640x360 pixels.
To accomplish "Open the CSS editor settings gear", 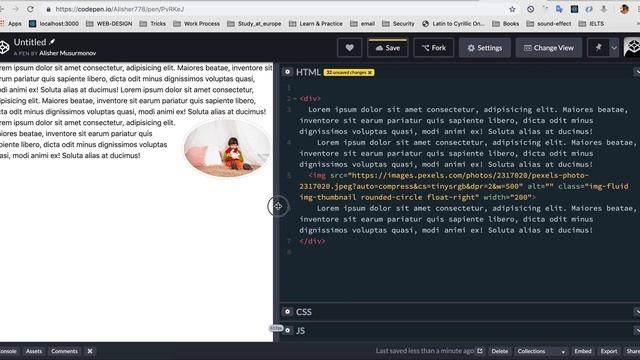I will click(x=287, y=312).
